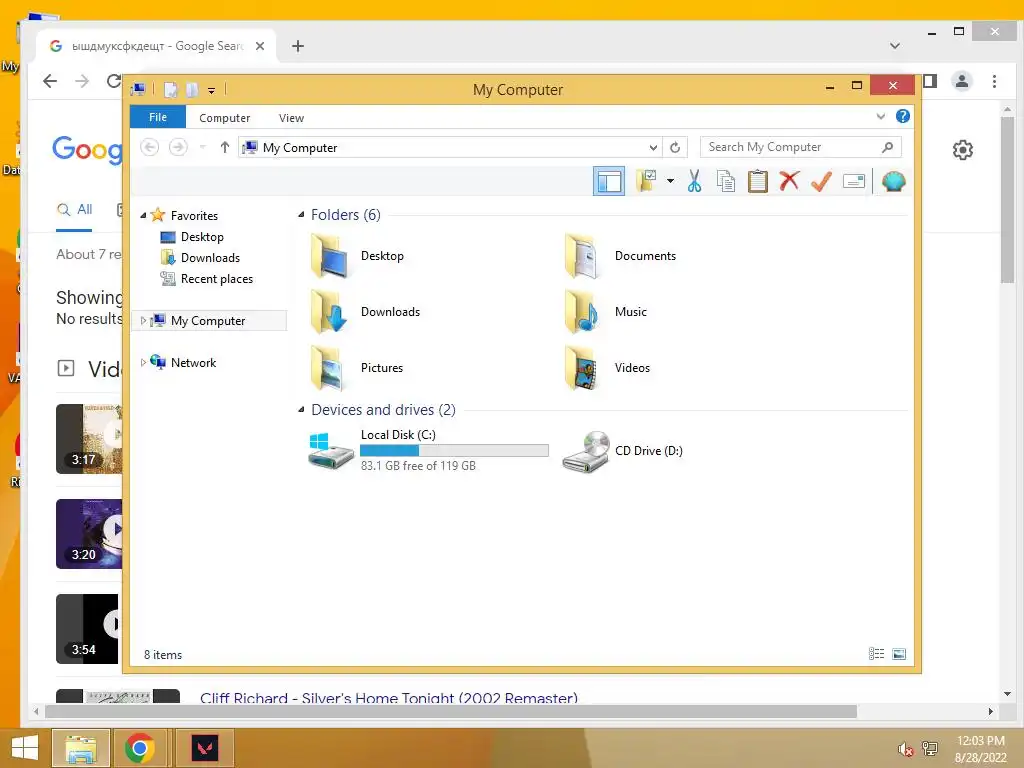The height and width of the screenshot is (768, 1024).
Task: Click the envelope icon in Explorer toolbar
Action: click(x=854, y=181)
